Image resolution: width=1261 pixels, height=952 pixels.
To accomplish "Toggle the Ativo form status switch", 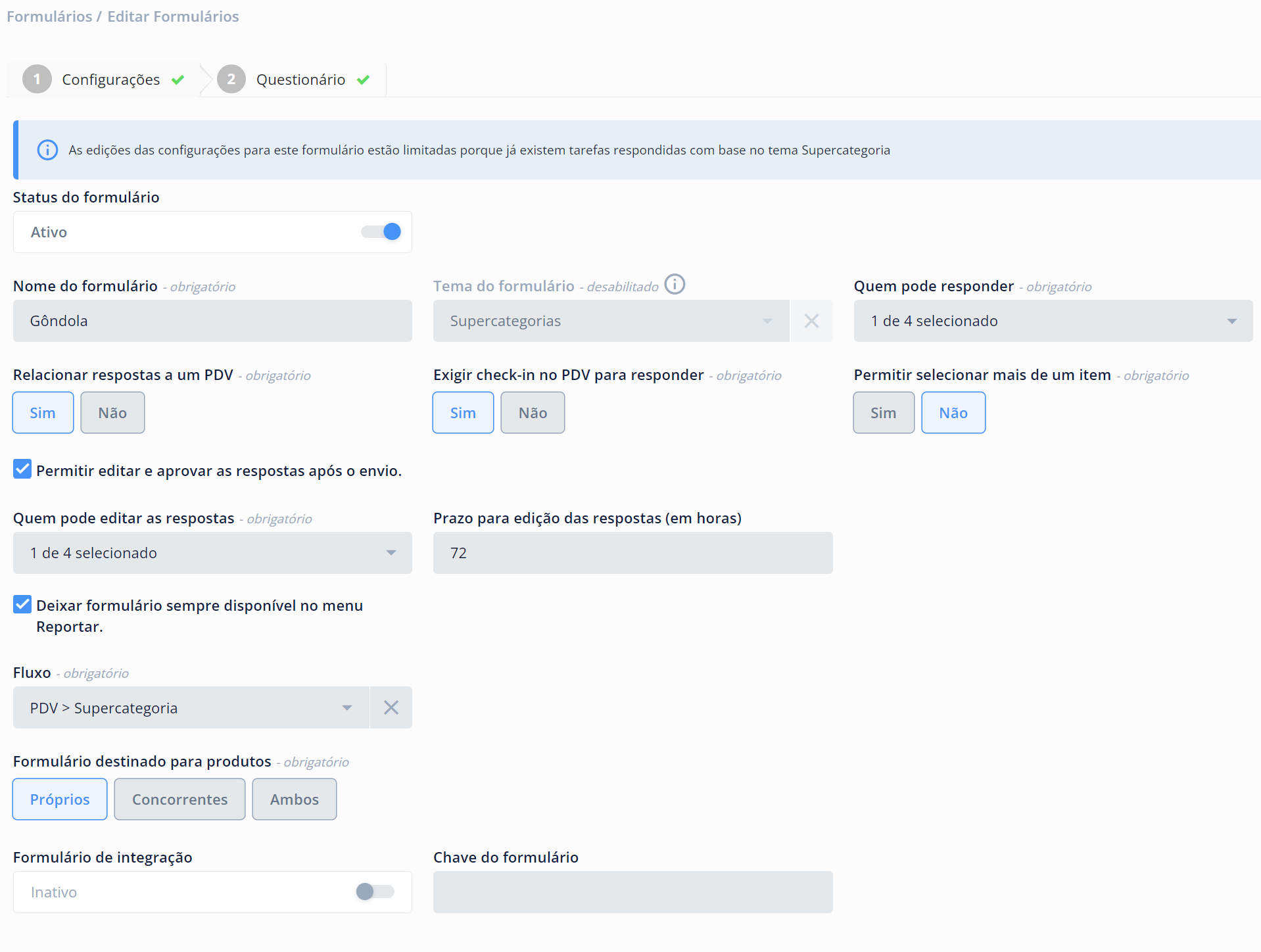I will [381, 232].
